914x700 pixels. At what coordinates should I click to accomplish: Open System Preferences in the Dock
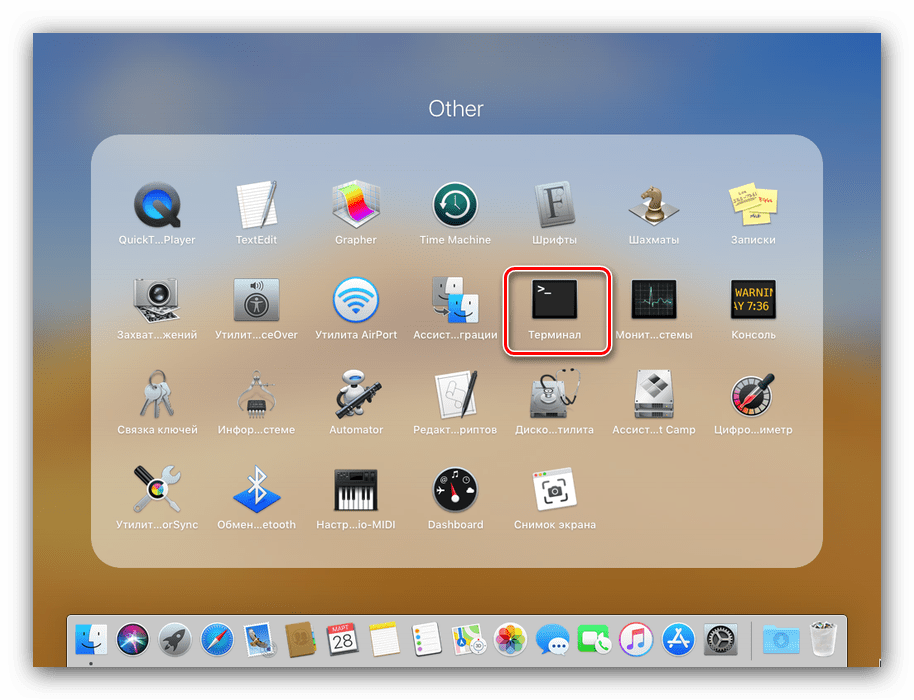coord(721,638)
